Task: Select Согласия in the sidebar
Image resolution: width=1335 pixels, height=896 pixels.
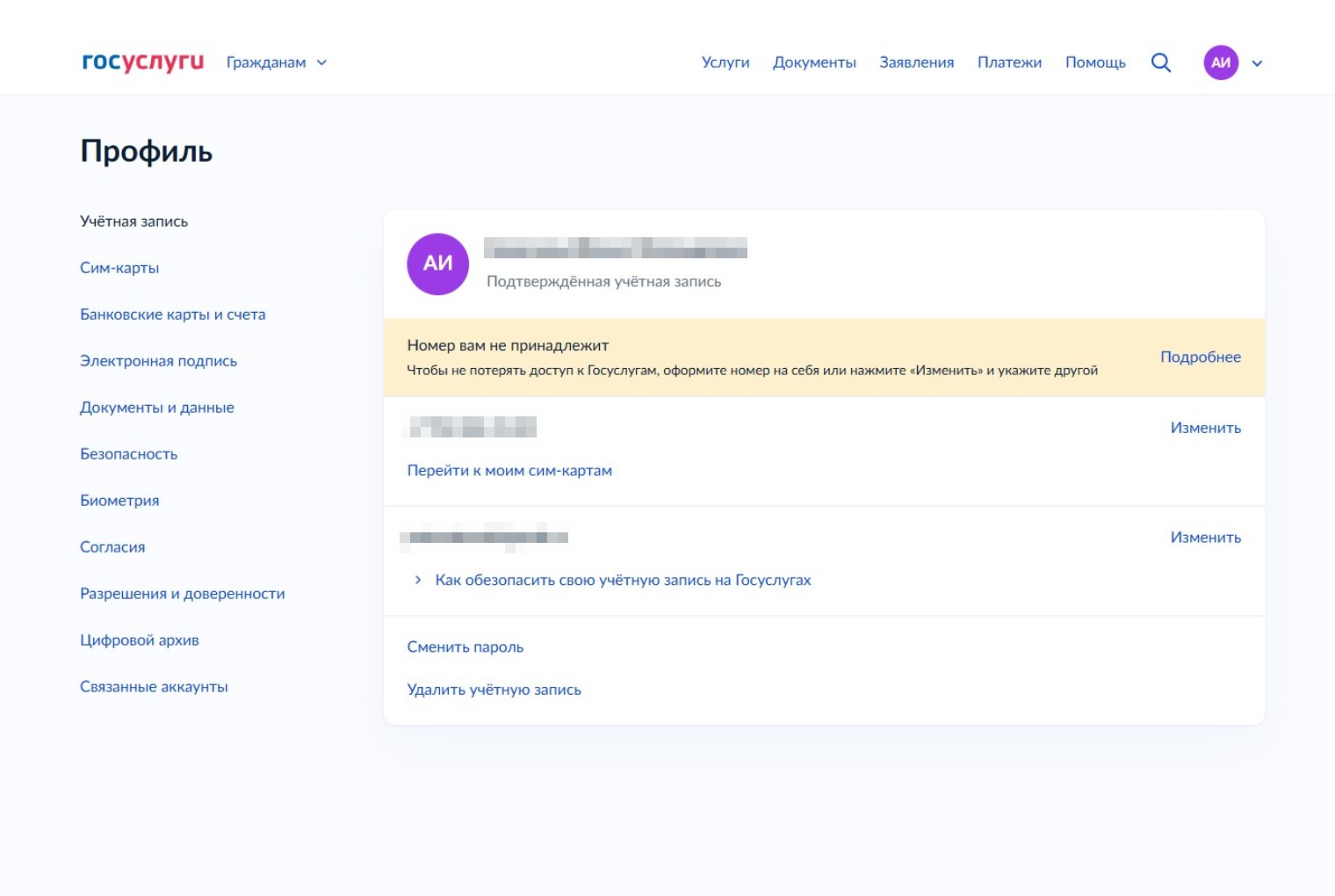Action: [112, 547]
